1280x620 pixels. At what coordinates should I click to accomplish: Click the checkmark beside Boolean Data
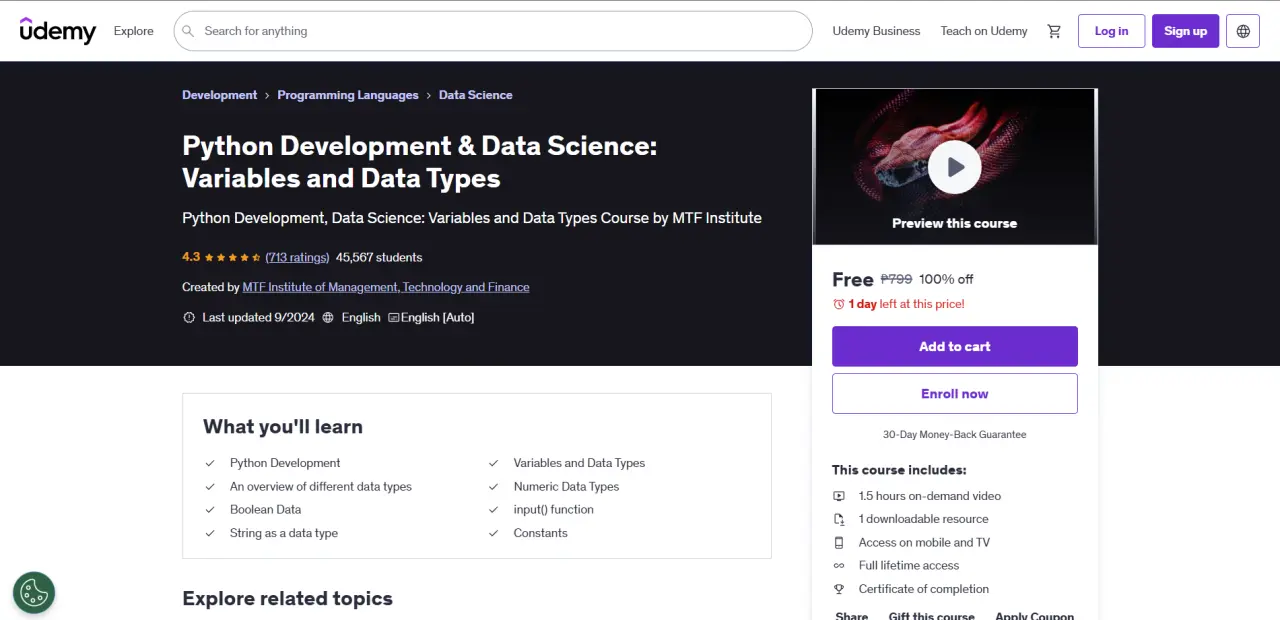click(210, 510)
